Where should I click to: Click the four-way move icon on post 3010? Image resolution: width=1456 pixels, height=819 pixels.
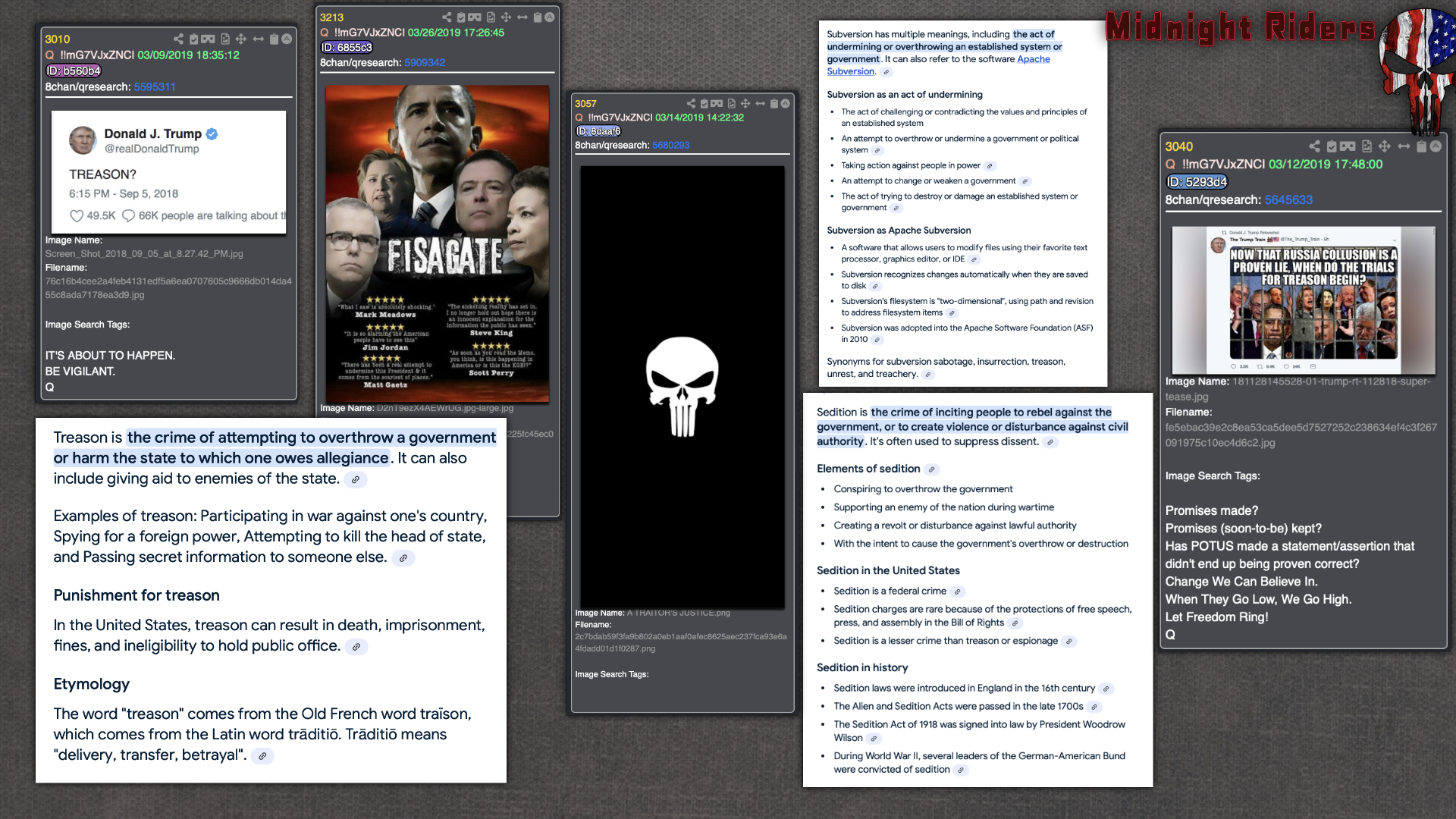(x=240, y=39)
